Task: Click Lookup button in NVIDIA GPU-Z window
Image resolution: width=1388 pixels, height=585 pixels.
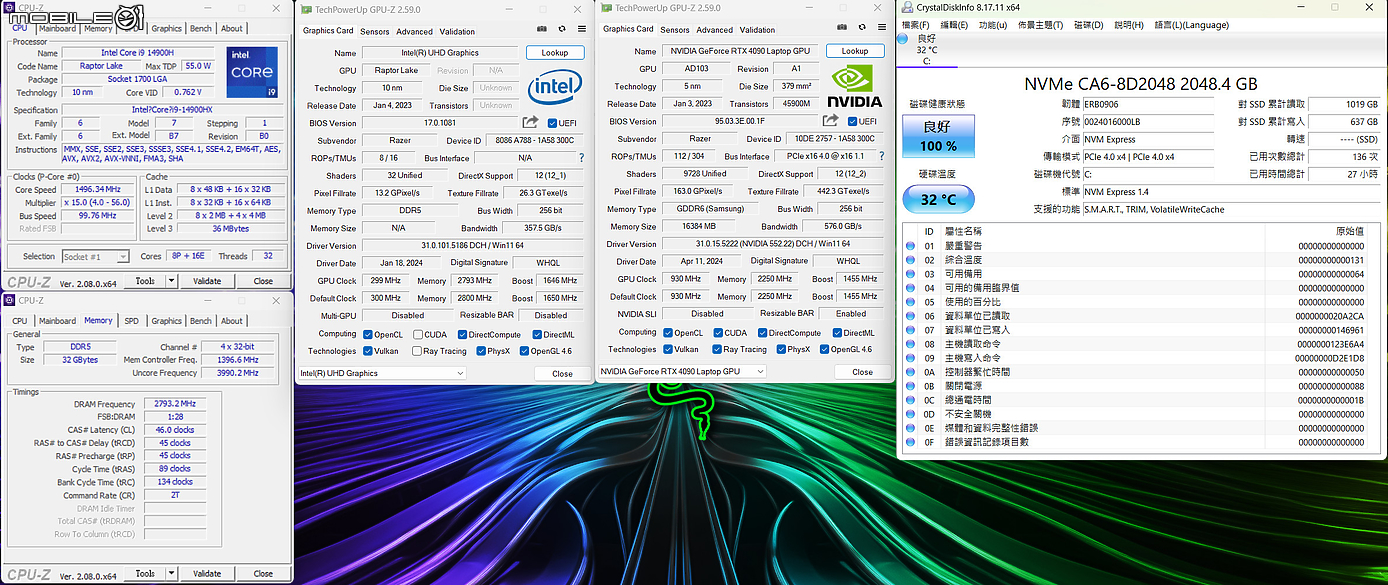Action: (x=855, y=51)
